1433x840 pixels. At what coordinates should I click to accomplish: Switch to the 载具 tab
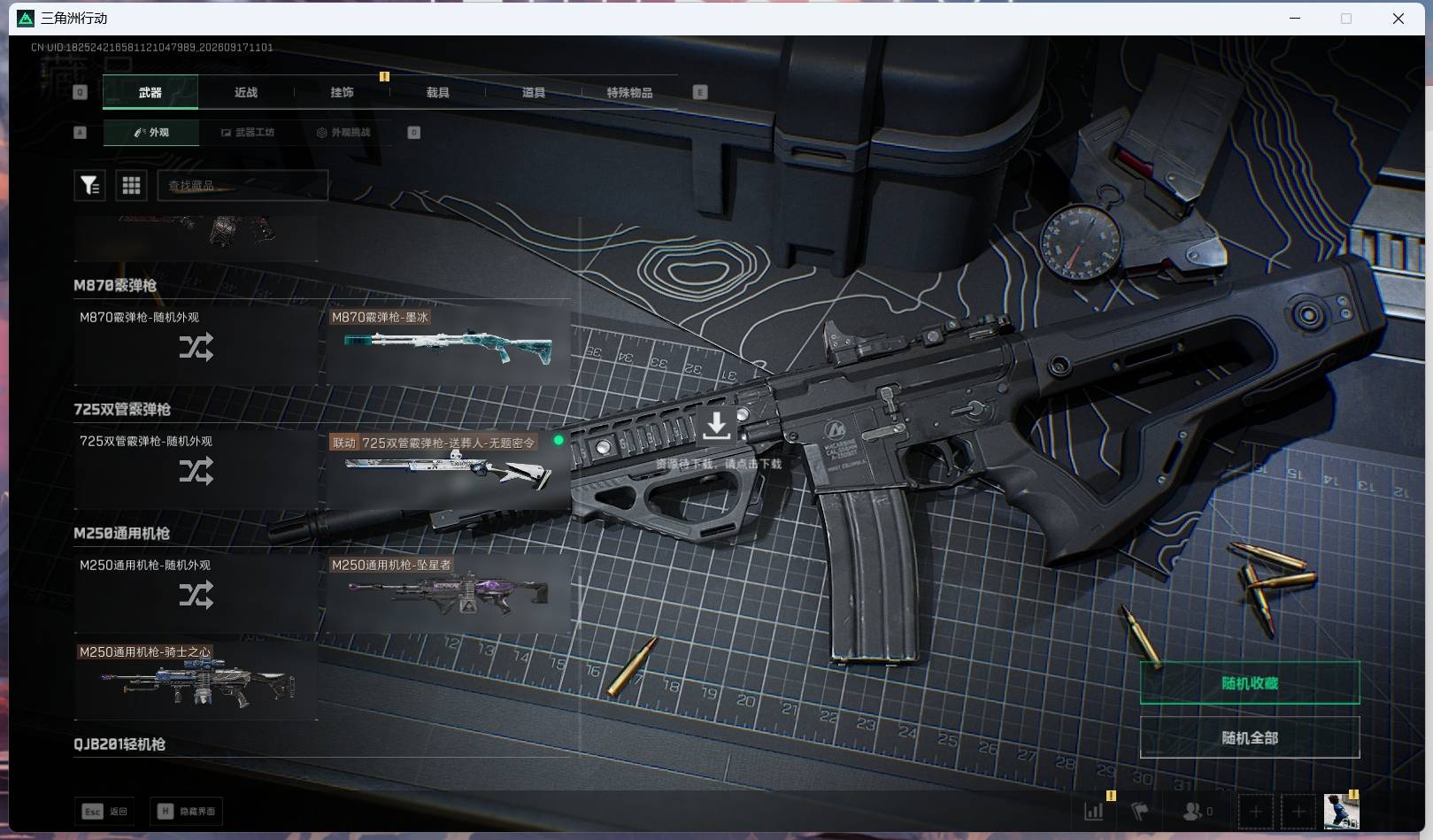[437, 92]
